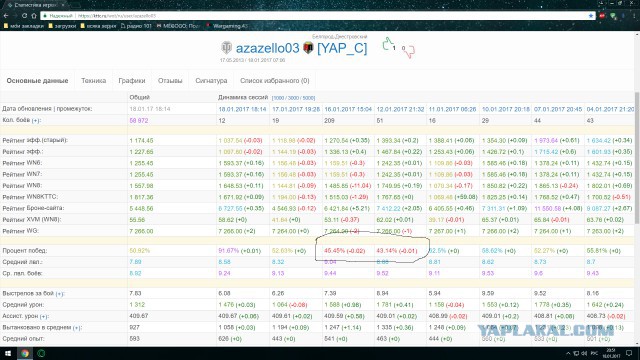Switch to the Сигнатура tab
Viewport: 640px width, 360px height.
click(211, 81)
